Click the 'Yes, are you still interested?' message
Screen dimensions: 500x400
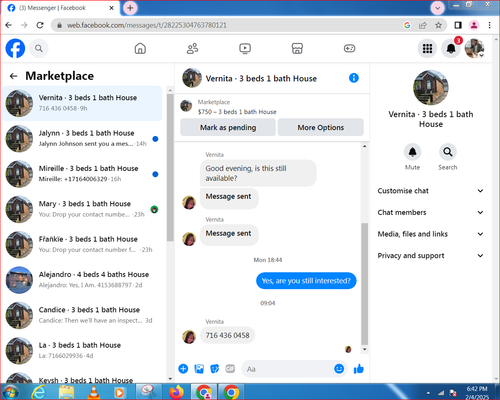pyautogui.click(x=306, y=281)
